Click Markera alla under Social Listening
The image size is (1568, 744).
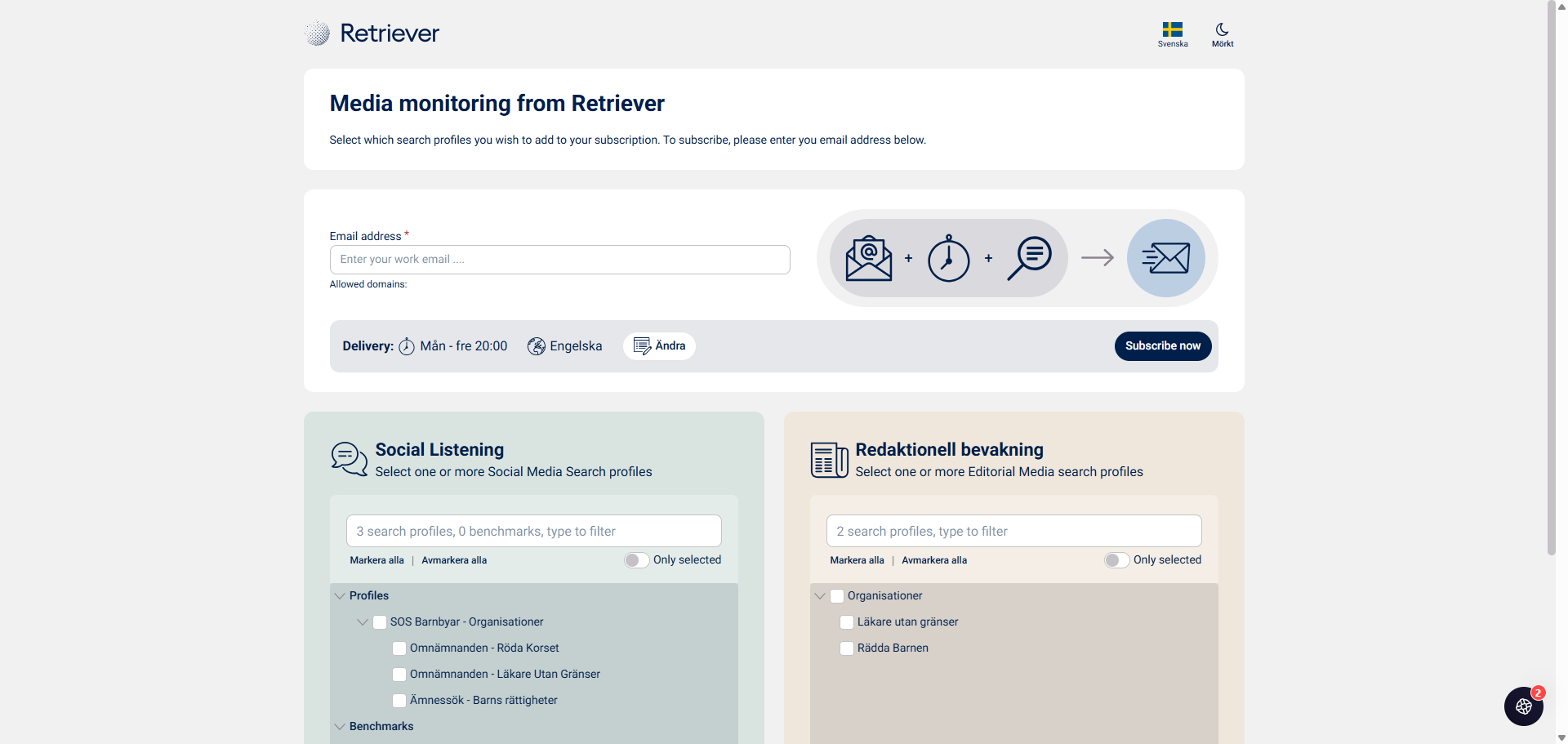[377, 560]
